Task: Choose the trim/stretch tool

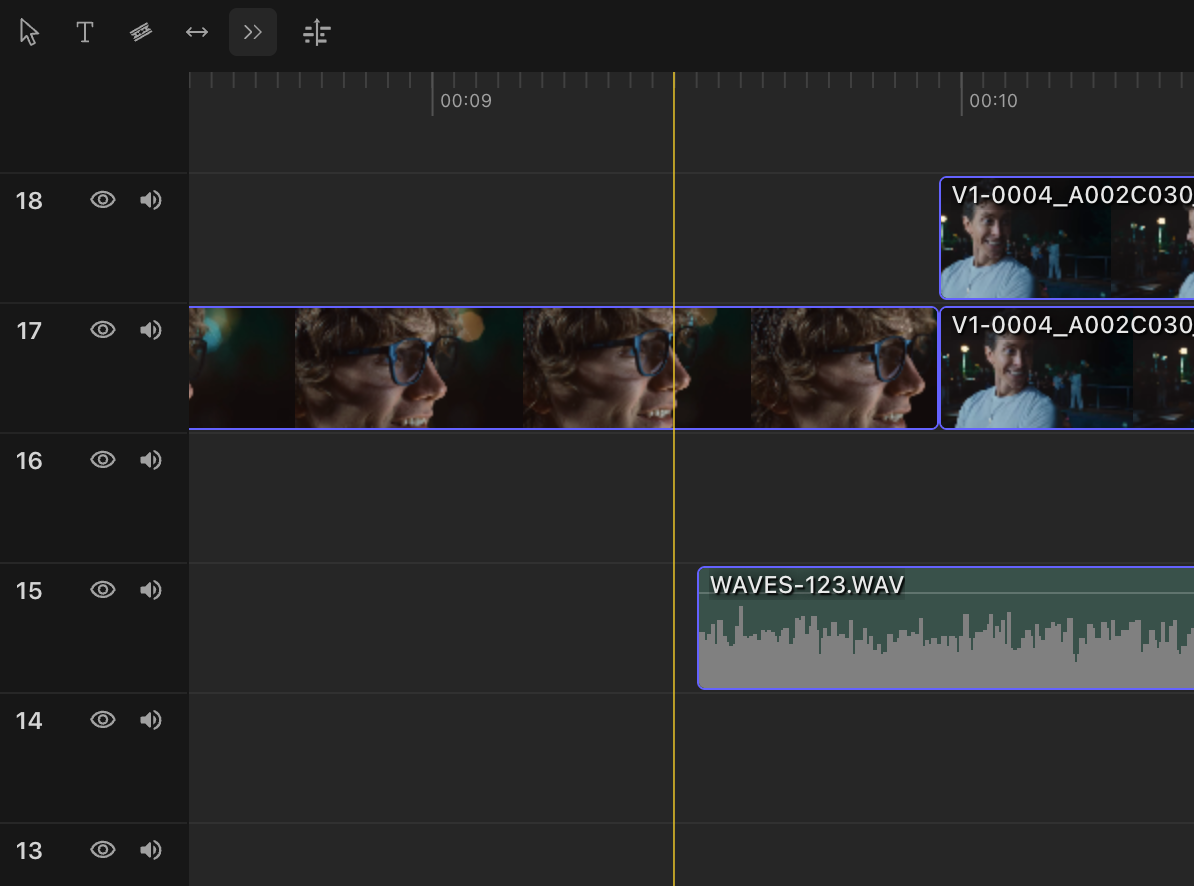Action: [196, 31]
